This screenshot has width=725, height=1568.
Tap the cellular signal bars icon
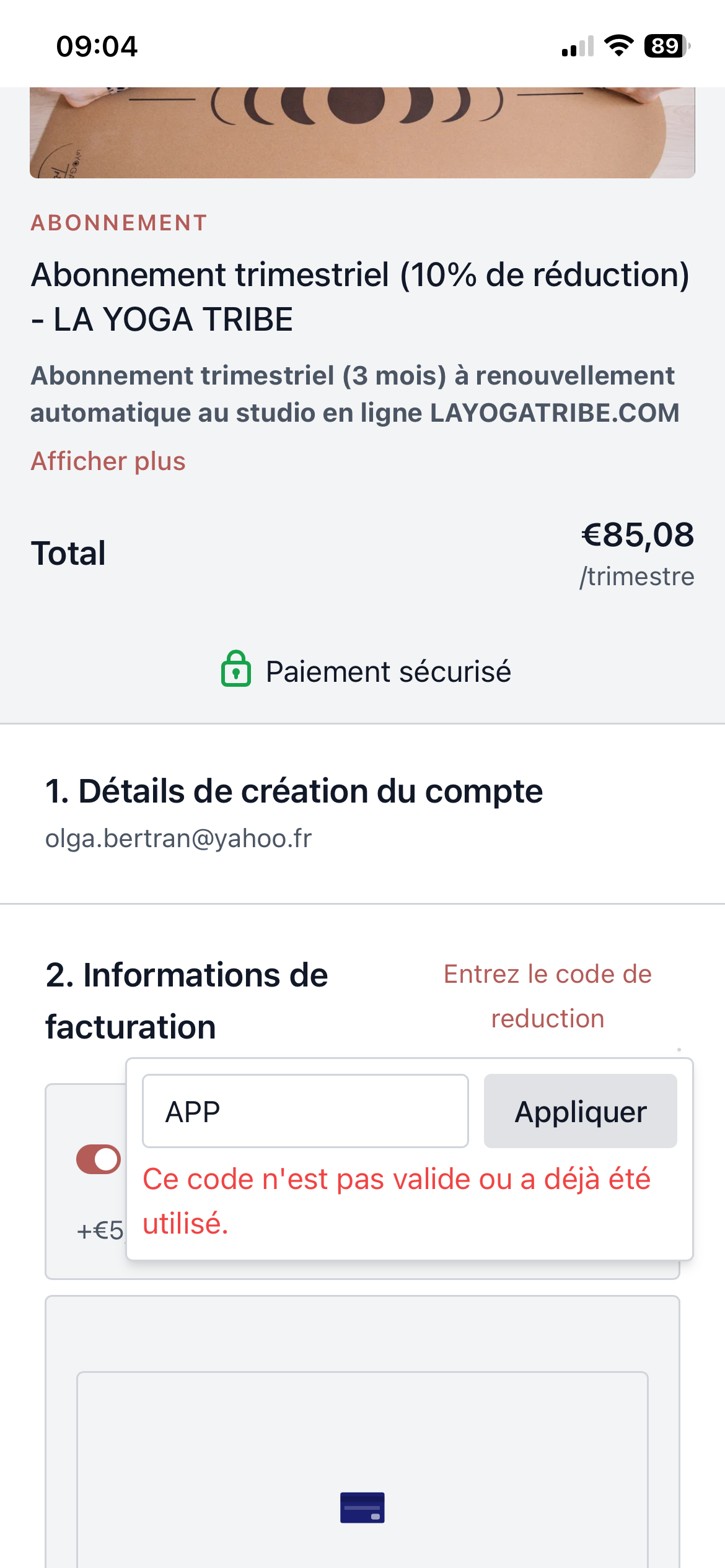pyautogui.click(x=578, y=46)
